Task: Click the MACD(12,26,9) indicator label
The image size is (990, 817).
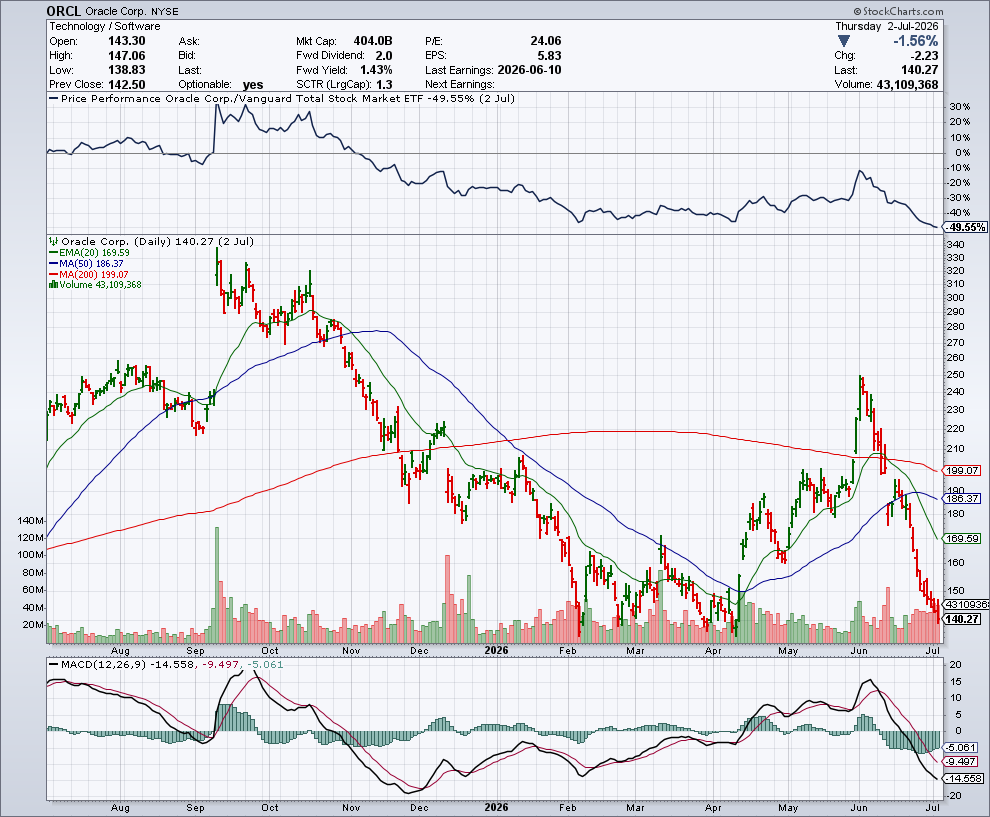Action: 103,665
